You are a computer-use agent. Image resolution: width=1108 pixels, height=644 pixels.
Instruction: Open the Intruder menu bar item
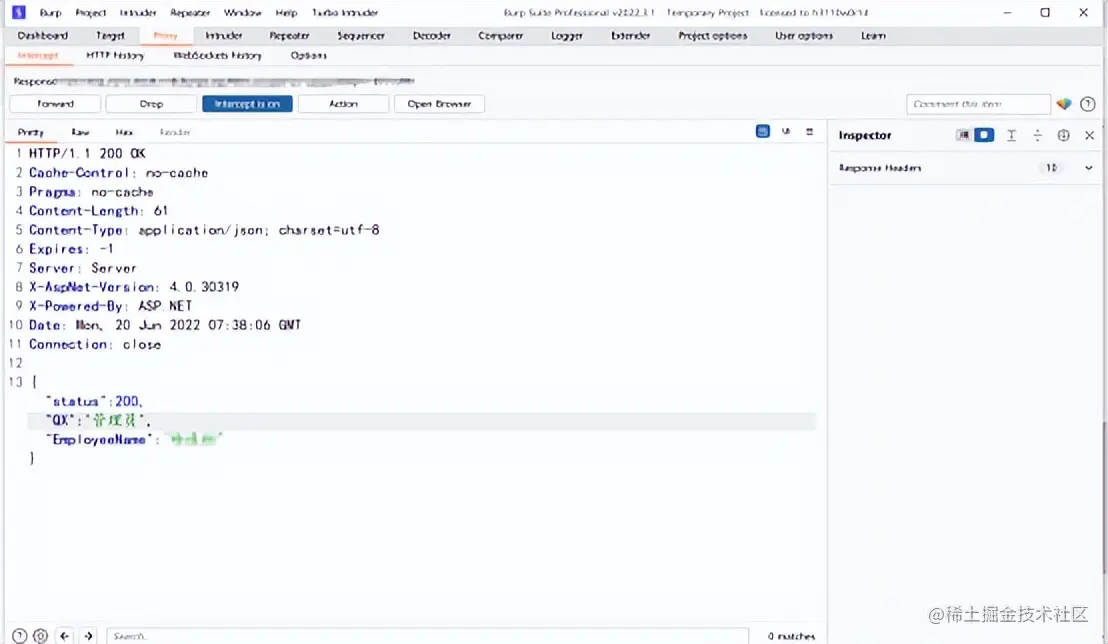point(138,13)
